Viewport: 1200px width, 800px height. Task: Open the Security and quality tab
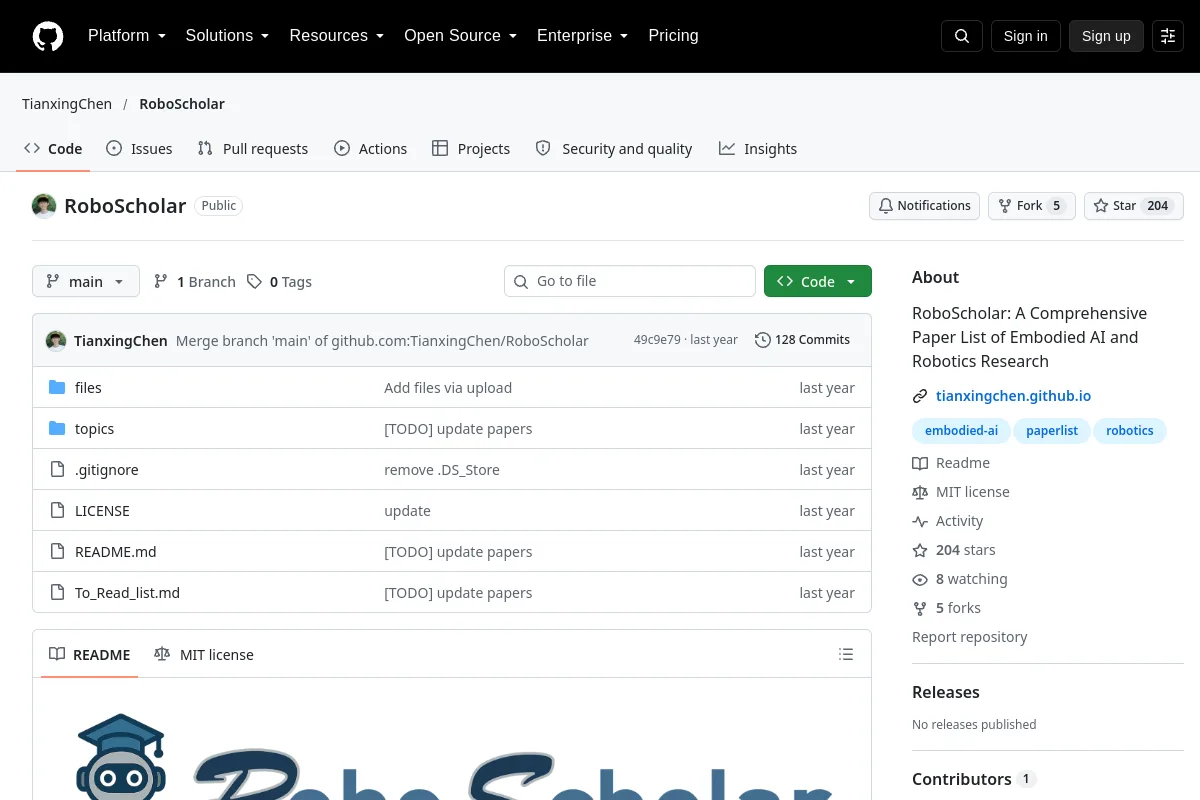click(x=614, y=149)
